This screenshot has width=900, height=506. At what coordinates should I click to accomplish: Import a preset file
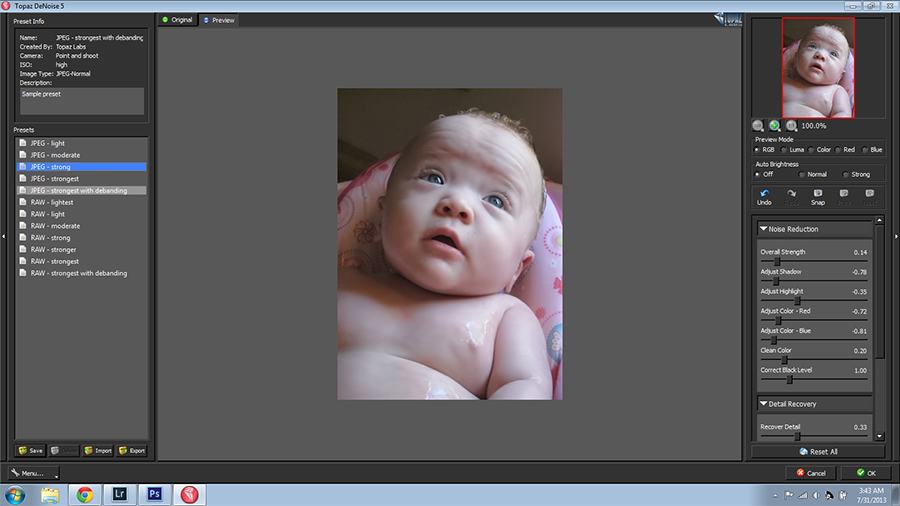coord(98,450)
